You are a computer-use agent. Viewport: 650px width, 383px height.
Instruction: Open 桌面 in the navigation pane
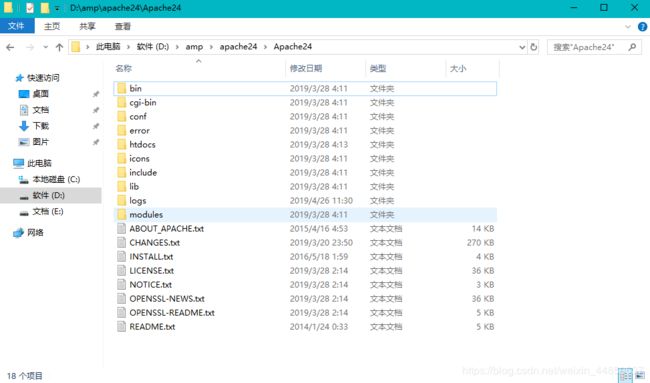[x=40, y=94]
